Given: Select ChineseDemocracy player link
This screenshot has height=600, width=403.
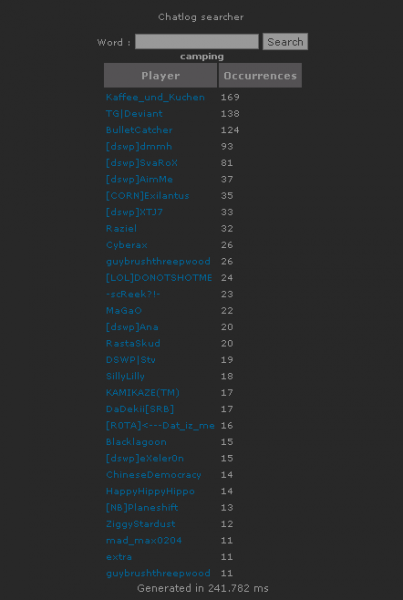Looking at the screenshot, I should click(153, 475).
